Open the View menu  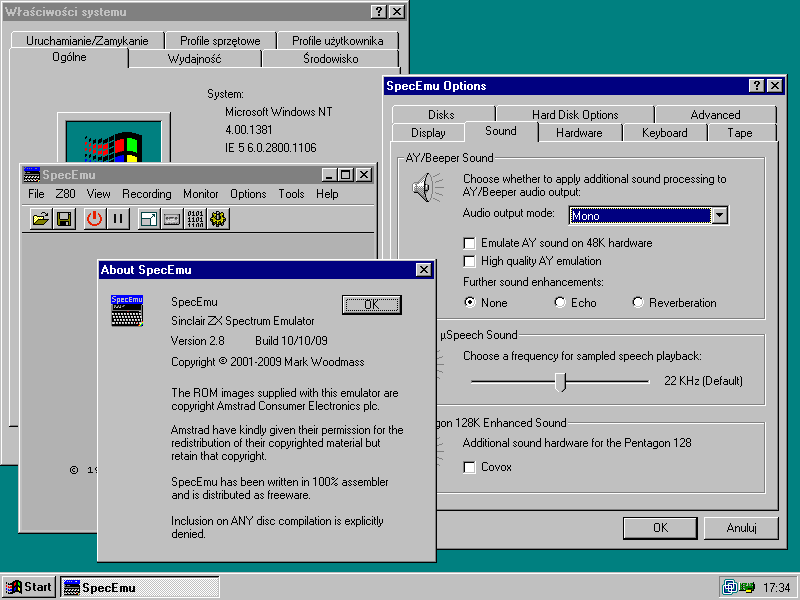click(x=98, y=194)
